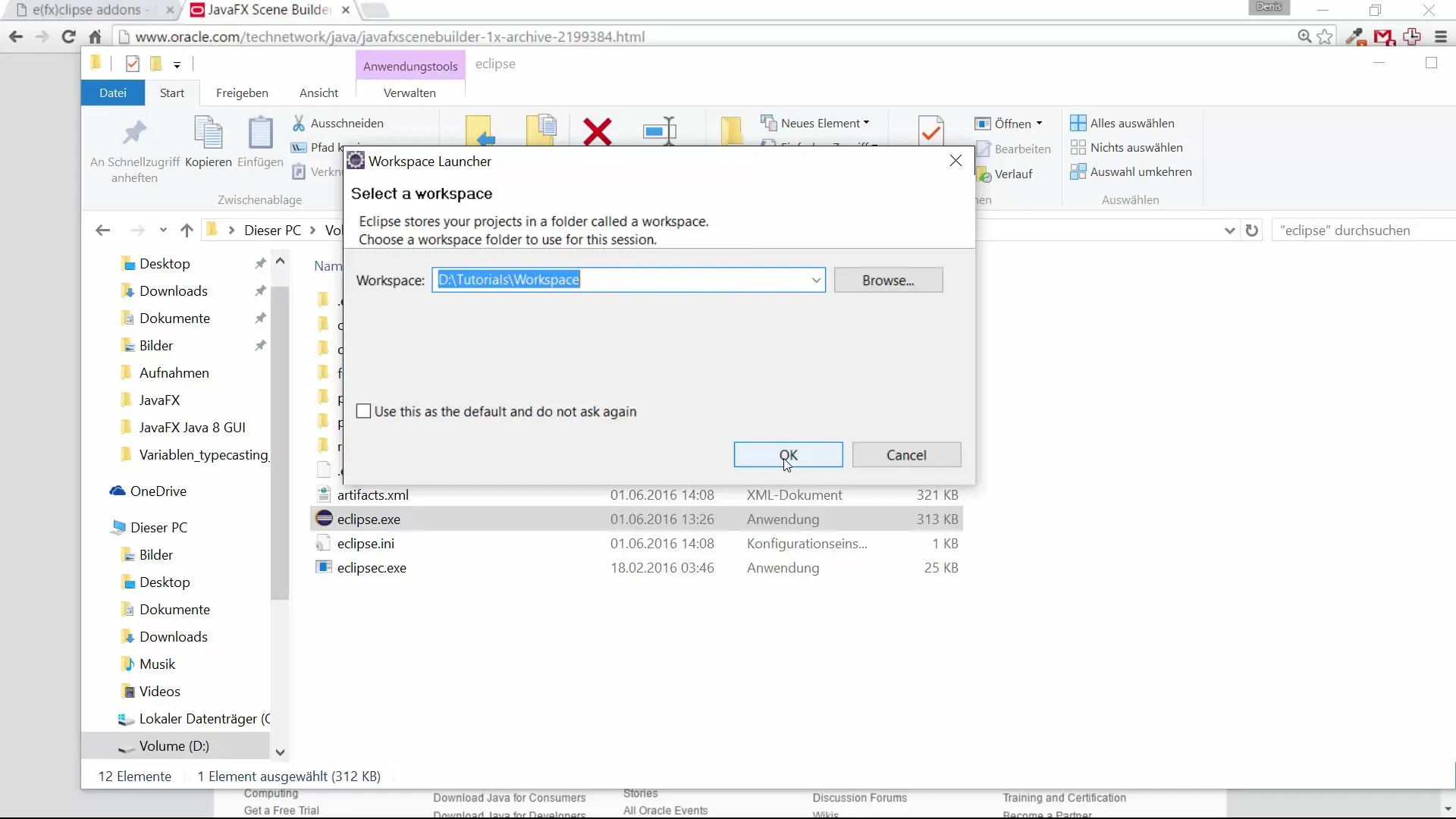
Task: Open recent locations dropdown in Explorer
Action: click(x=162, y=230)
